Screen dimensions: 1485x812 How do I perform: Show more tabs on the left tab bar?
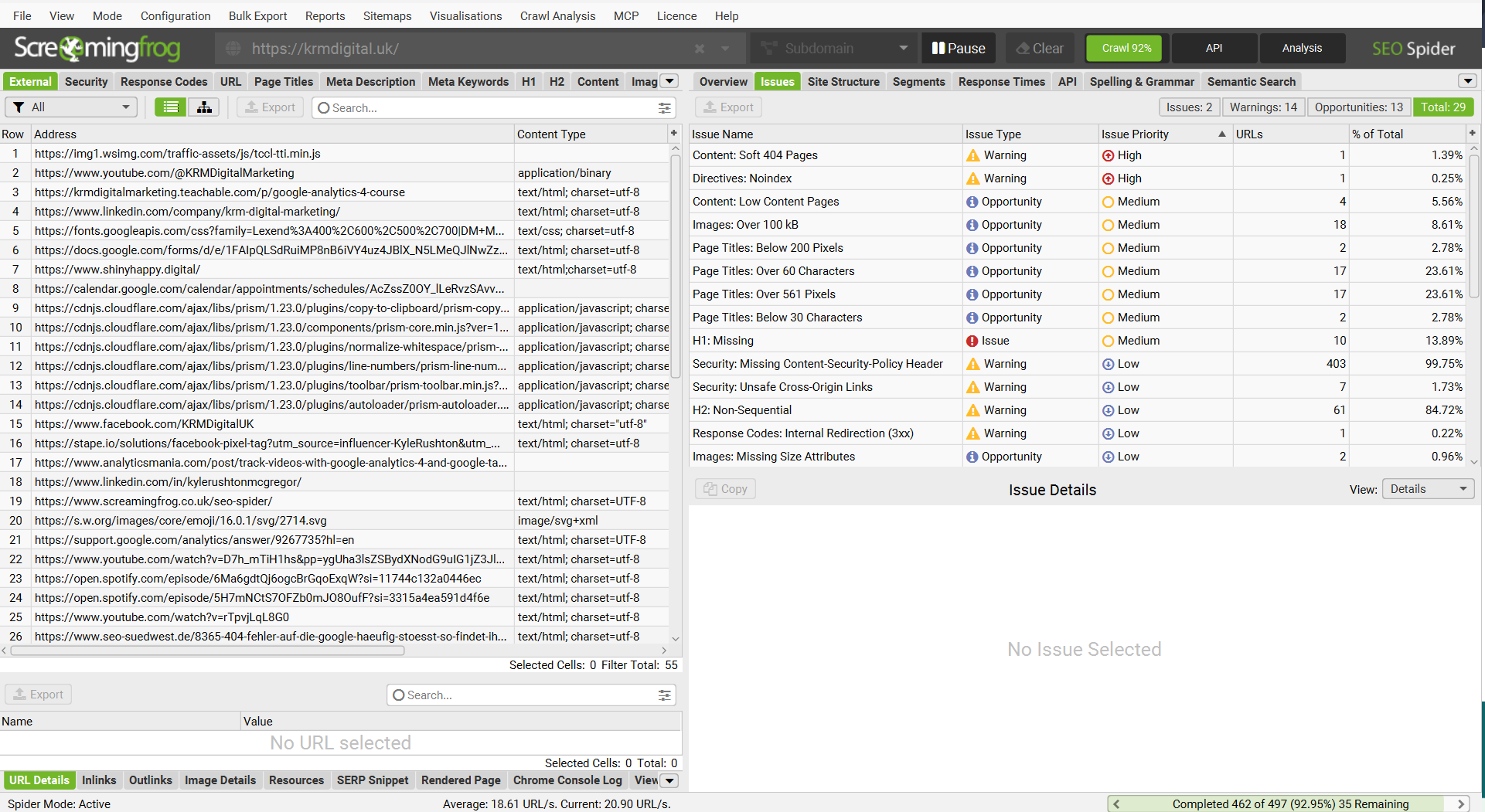click(x=670, y=81)
